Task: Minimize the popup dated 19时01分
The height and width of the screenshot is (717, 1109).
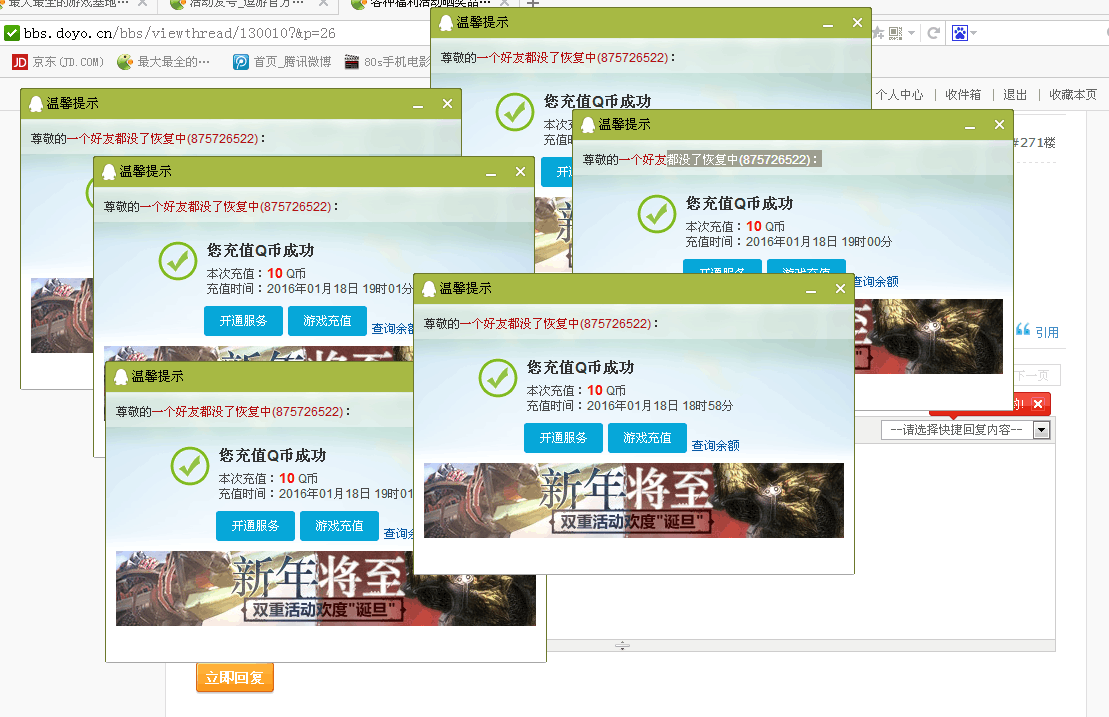Action: [491, 173]
